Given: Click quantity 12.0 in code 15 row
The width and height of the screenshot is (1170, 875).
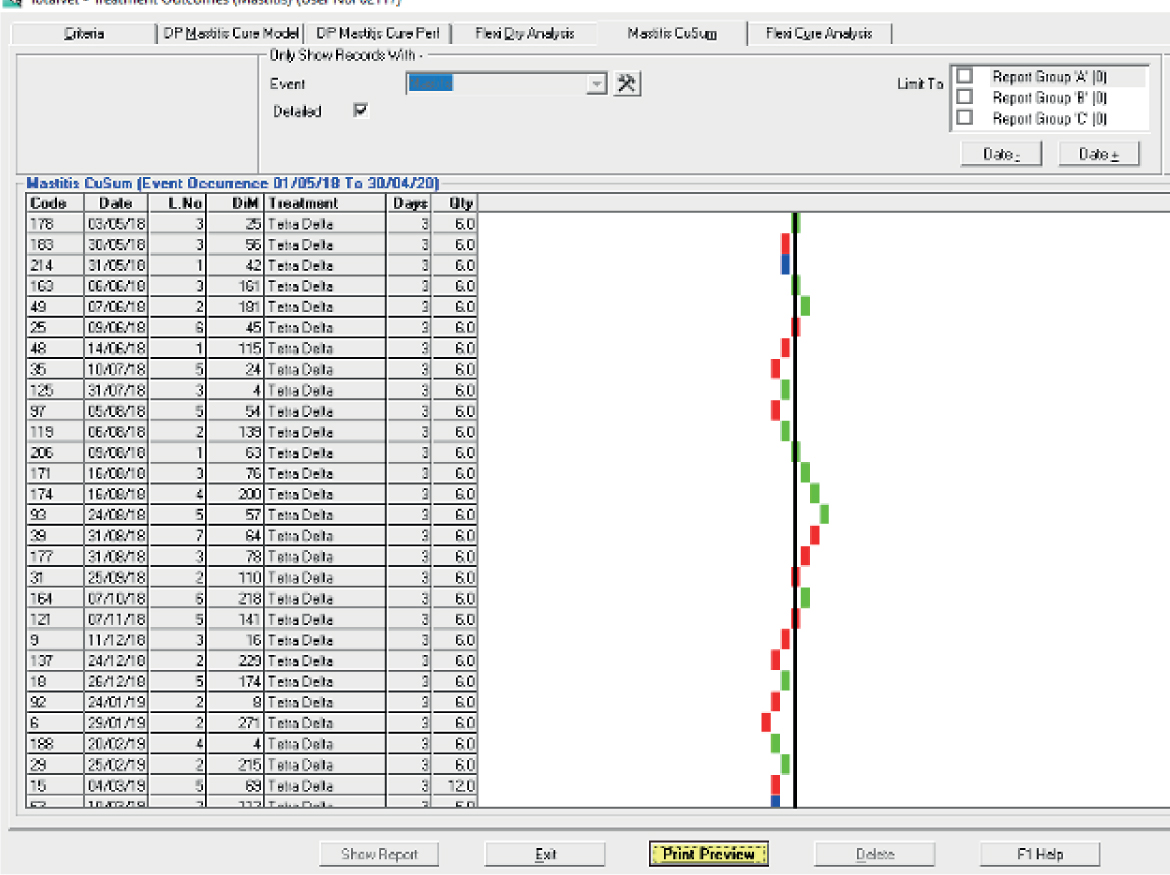Looking at the screenshot, I should (454, 785).
